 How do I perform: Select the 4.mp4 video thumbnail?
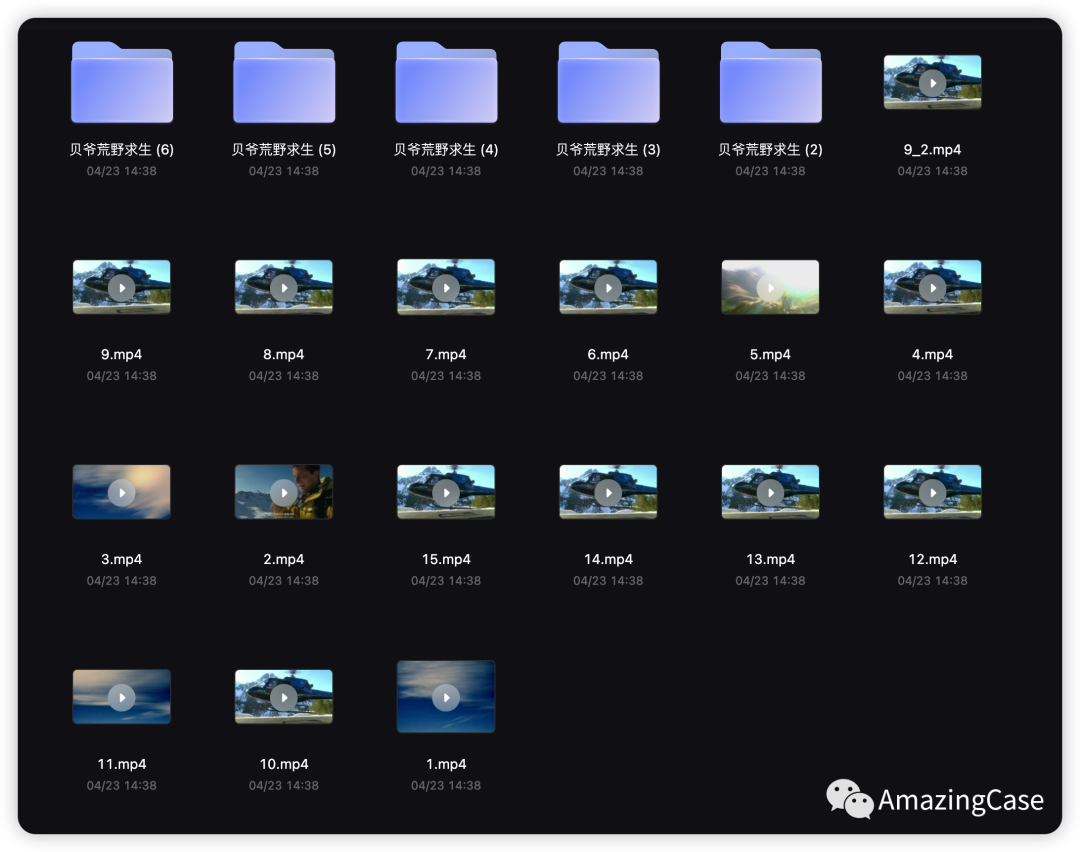933,287
